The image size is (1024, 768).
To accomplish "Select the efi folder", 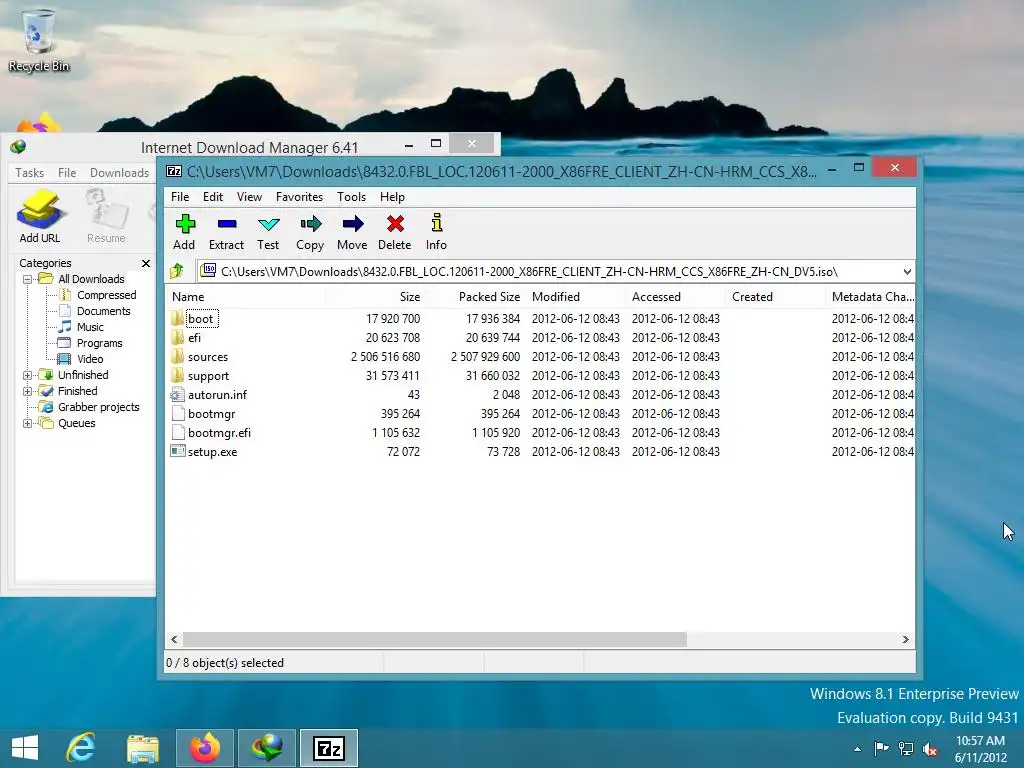I will 194,338.
